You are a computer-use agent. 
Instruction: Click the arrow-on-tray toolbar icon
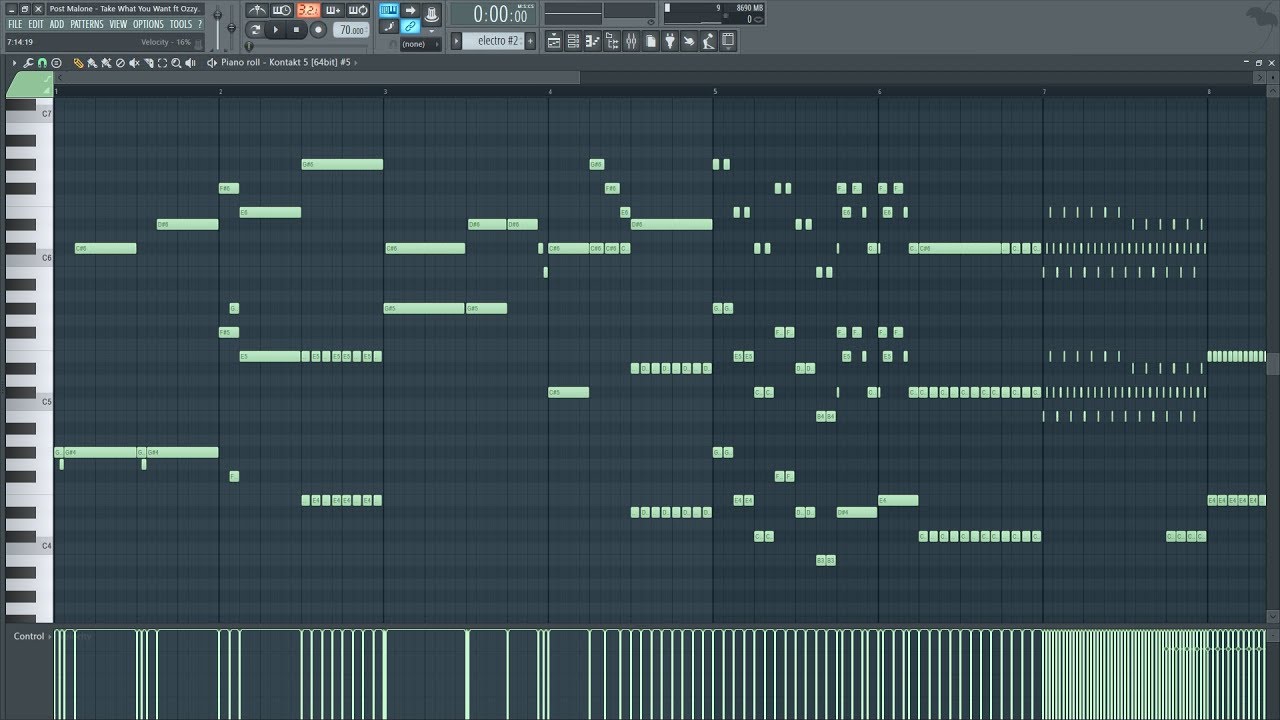click(x=689, y=41)
